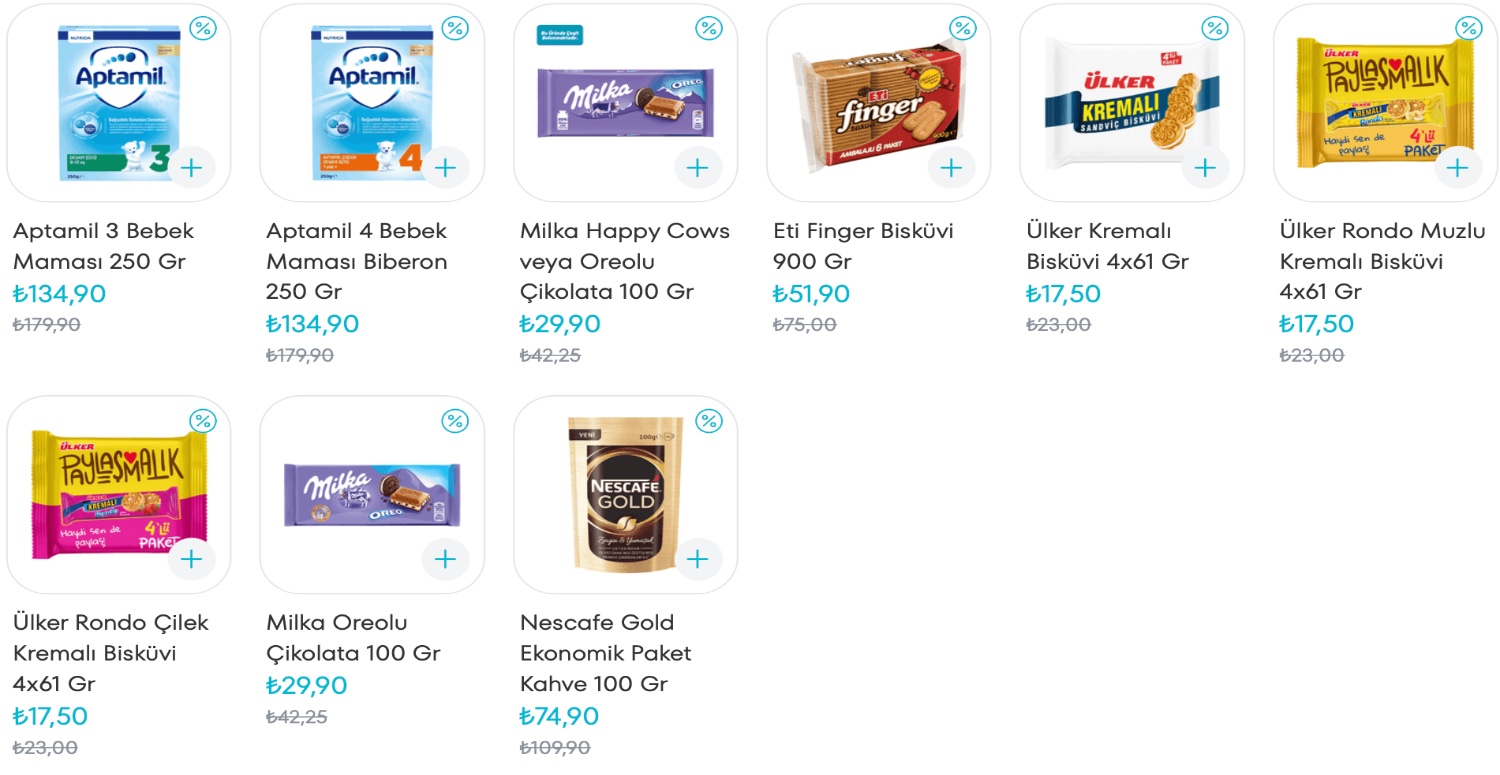
Task: Click discount badge on Nescafe Gold card
Action: click(709, 421)
